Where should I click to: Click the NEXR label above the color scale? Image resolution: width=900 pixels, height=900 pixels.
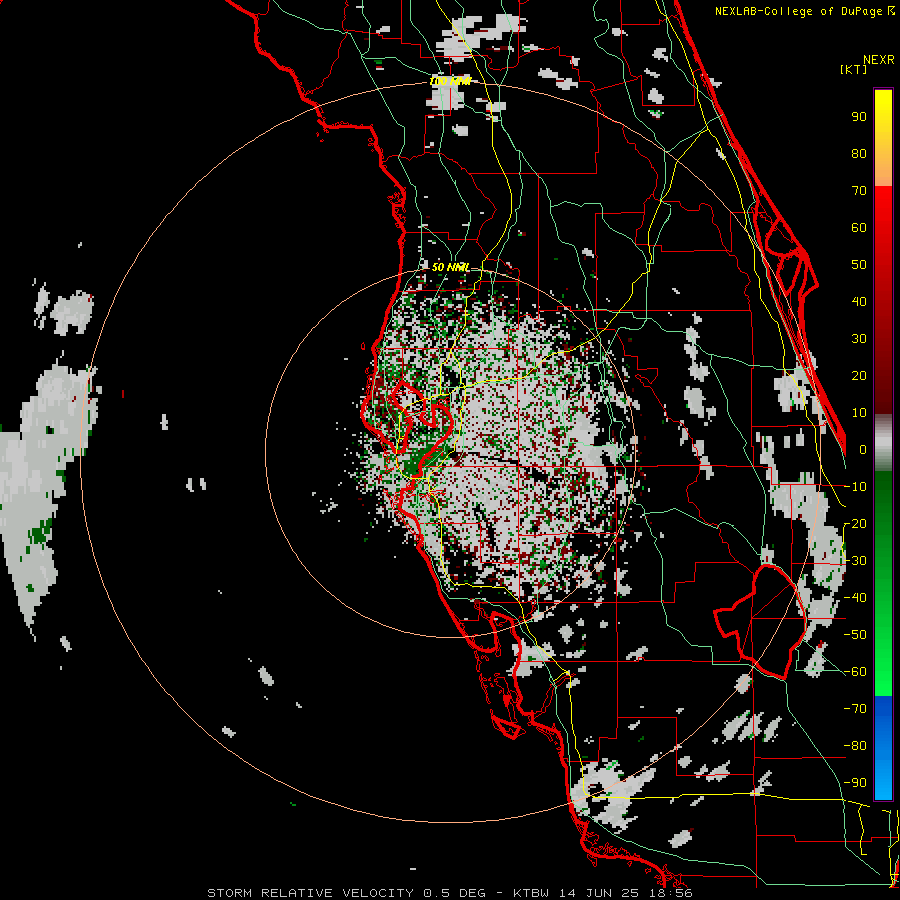pos(879,60)
